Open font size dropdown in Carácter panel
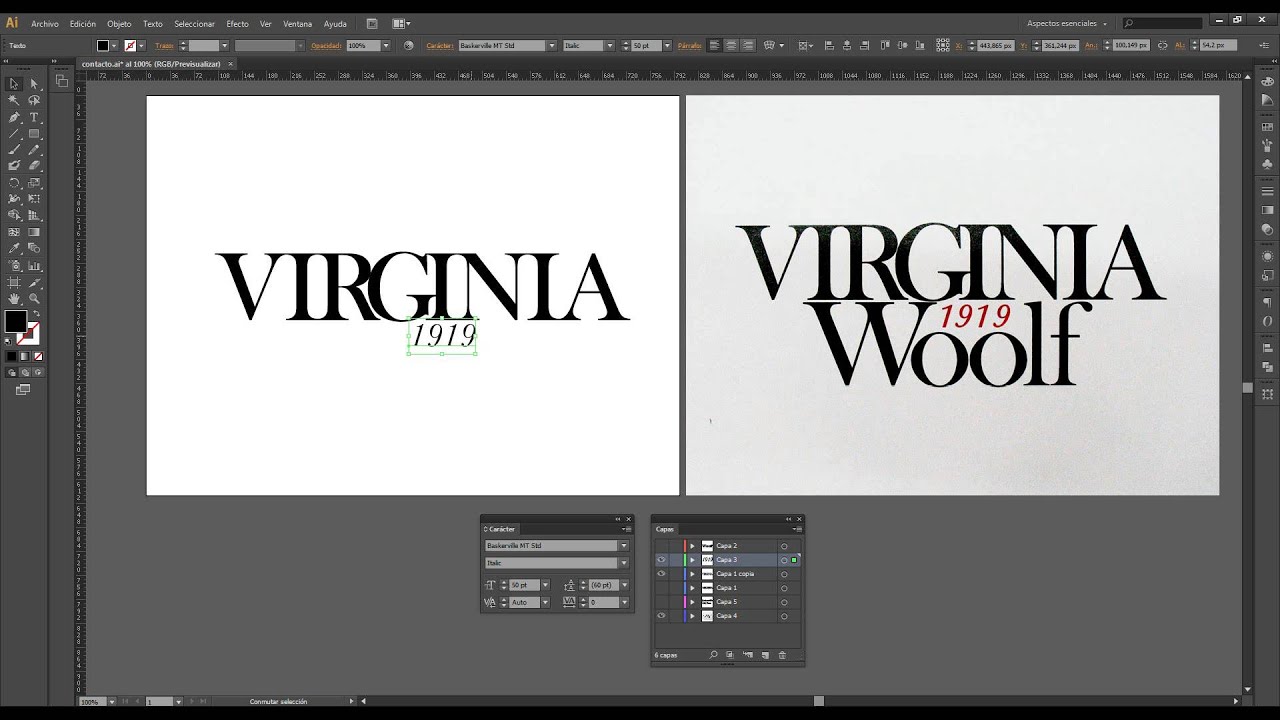The image size is (1280, 720). coord(545,585)
